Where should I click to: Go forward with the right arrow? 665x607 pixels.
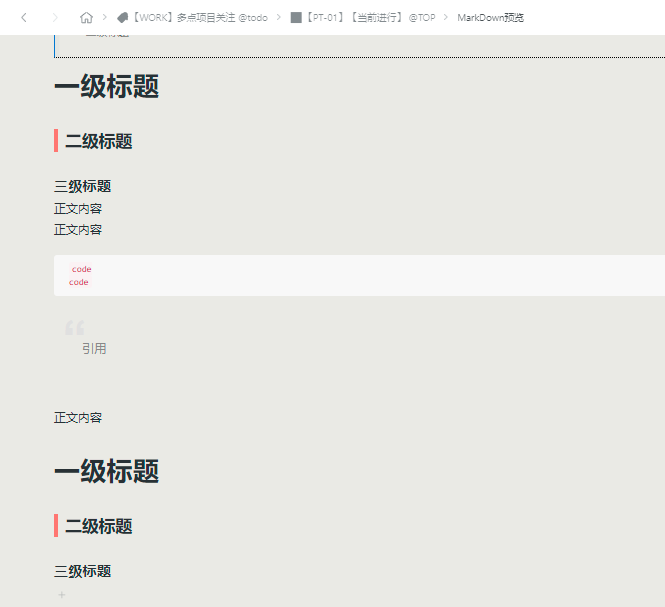[x=55, y=17]
